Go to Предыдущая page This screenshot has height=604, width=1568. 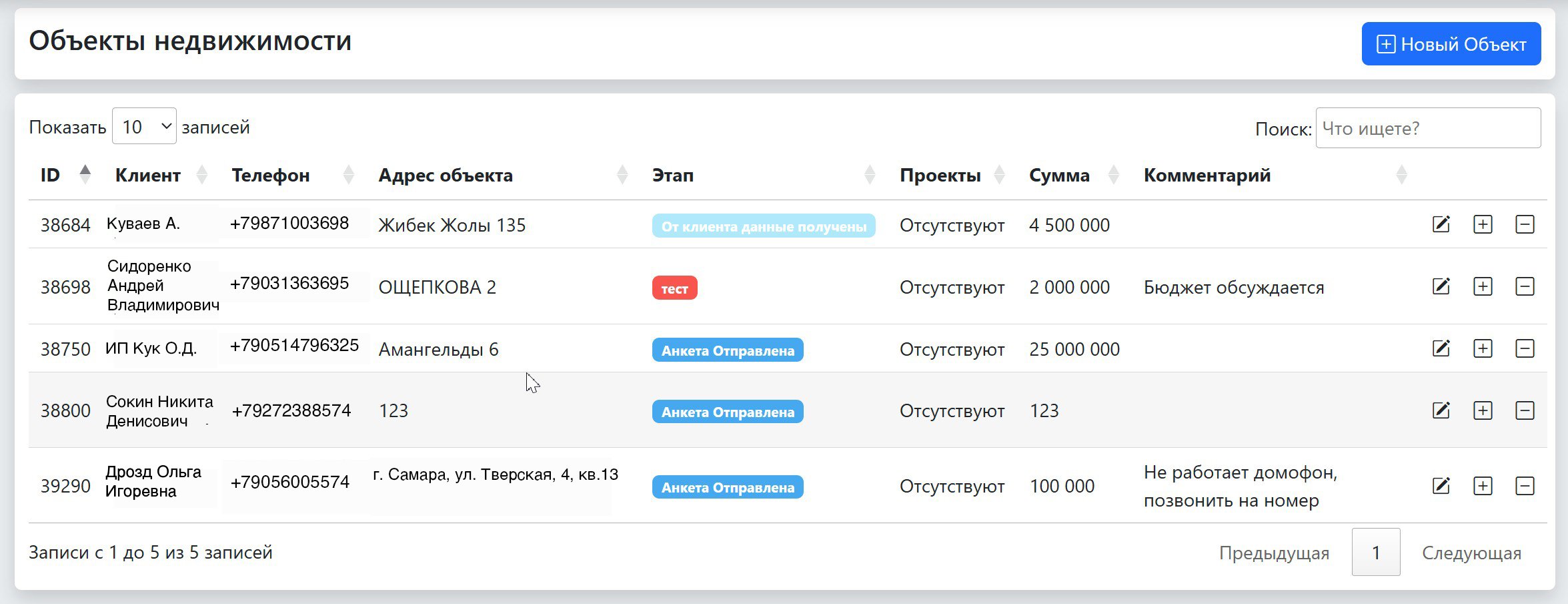[1274, 553]
